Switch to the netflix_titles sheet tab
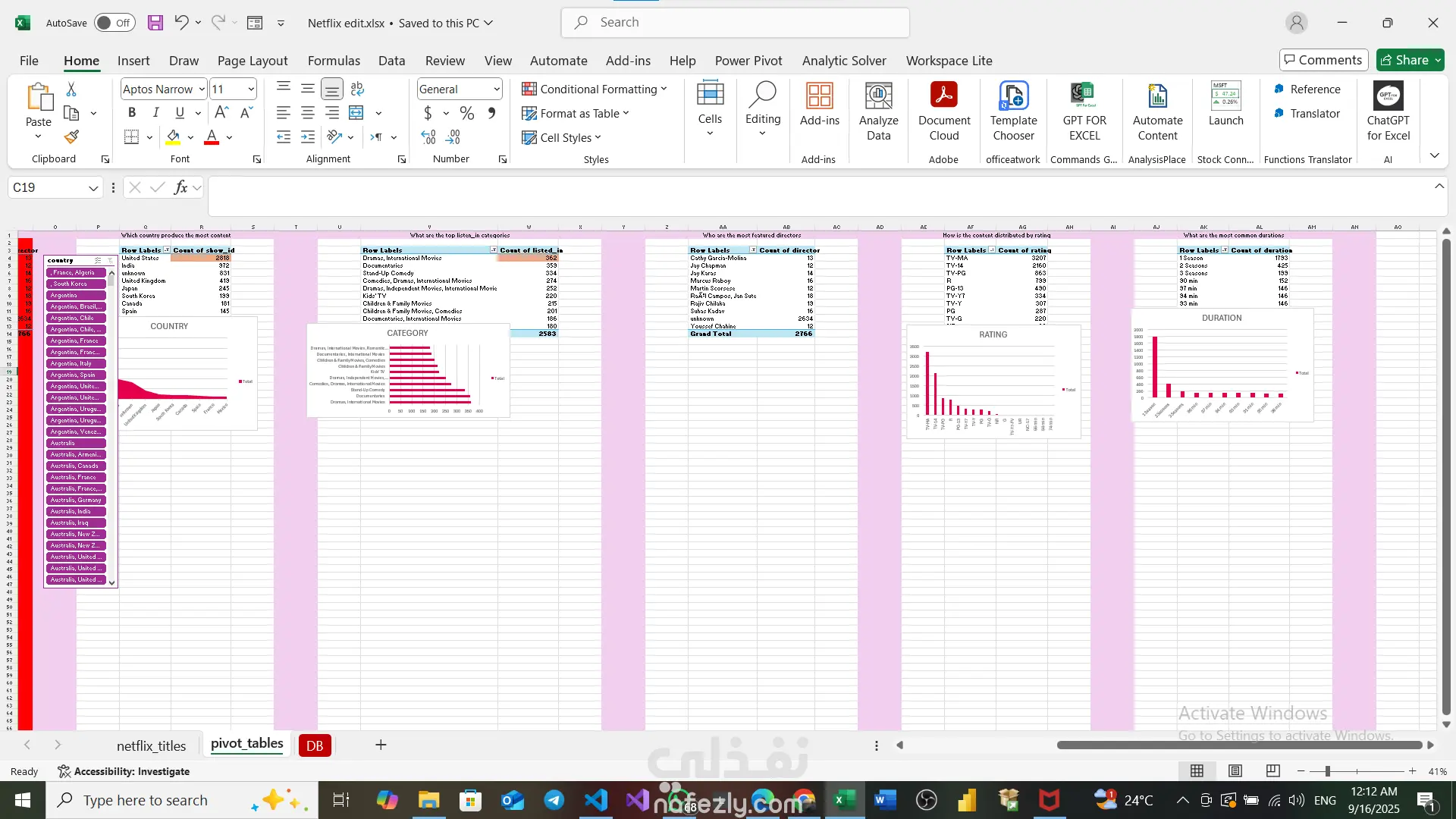The height and width of the screenshot is (819, 1456). click(151, 745)
